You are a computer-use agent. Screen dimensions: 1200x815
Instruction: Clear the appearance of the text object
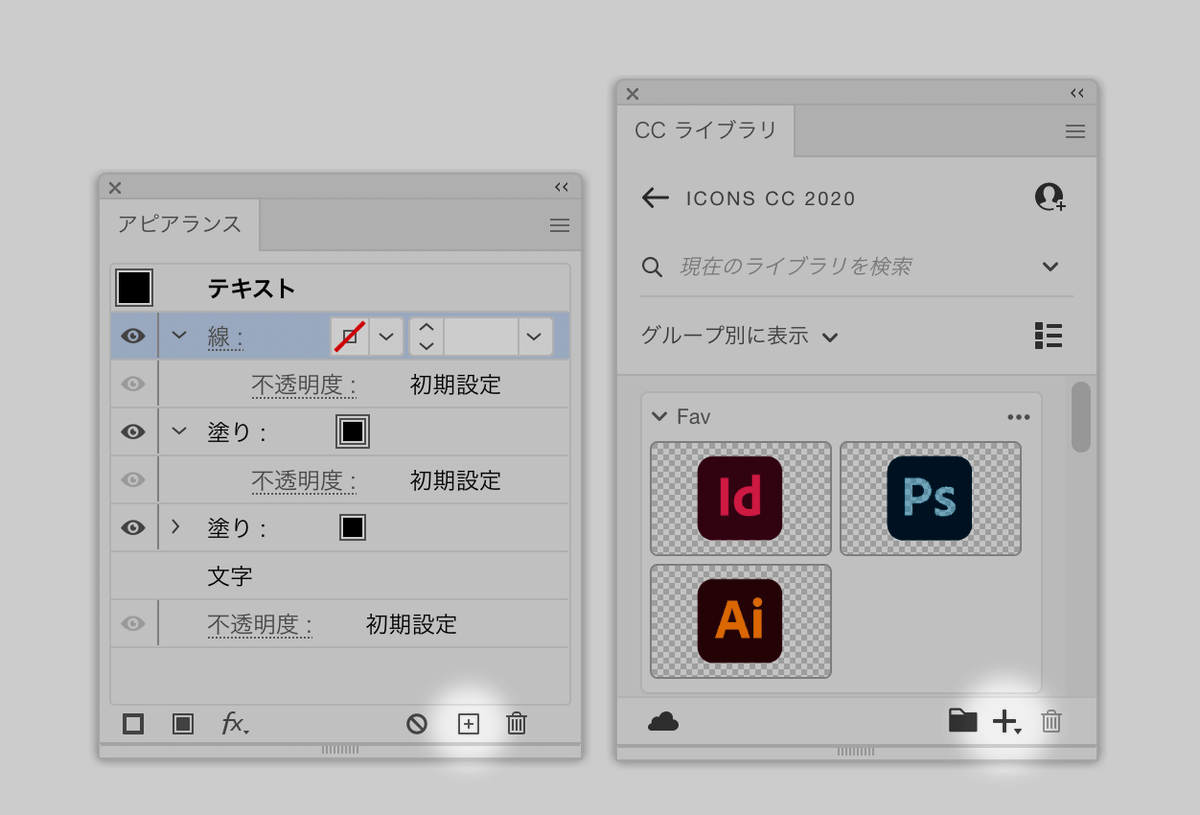pyautogui.click(x=419, y=724)
